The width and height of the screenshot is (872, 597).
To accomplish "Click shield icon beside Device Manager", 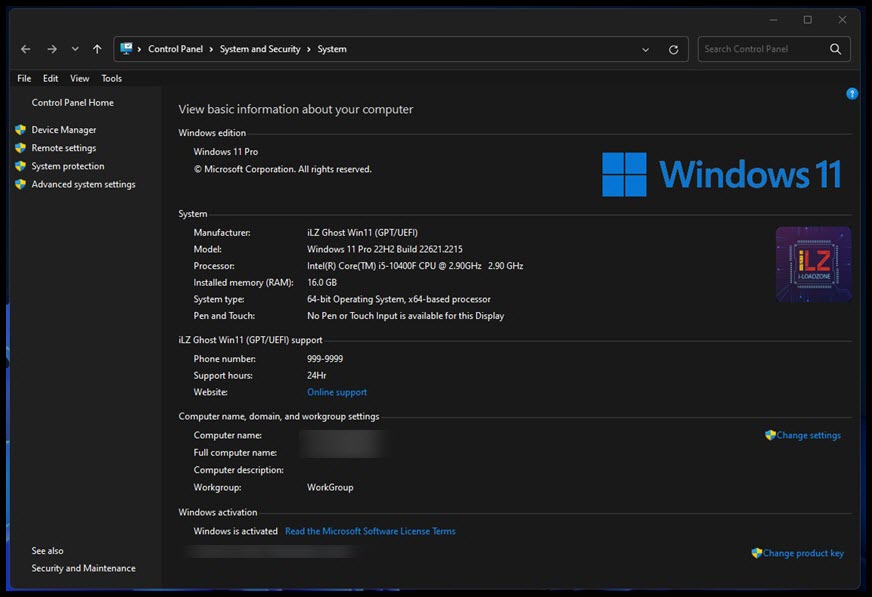I will pos(21,130).
